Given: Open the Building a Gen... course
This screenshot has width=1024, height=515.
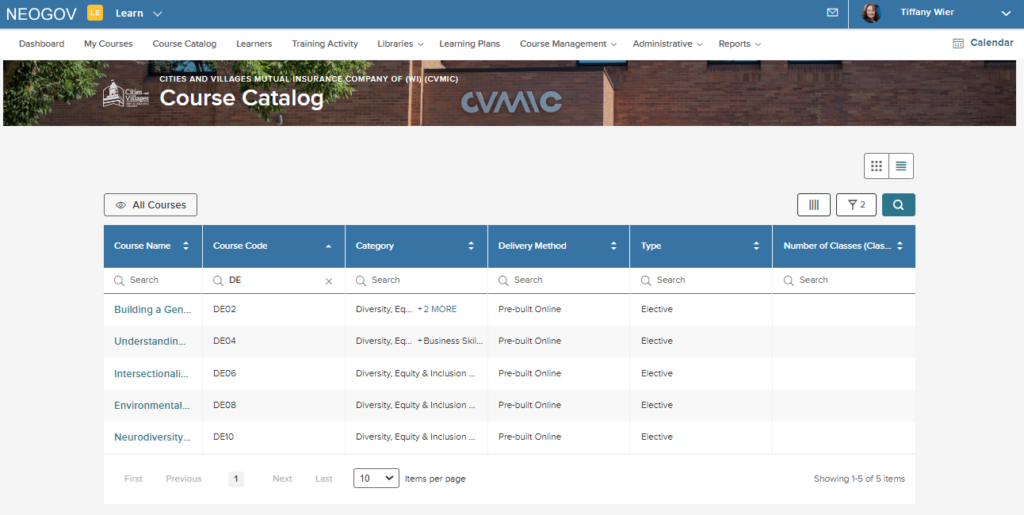Looking at the screenshot, I should pyautogui.click(x=152, y=309).
